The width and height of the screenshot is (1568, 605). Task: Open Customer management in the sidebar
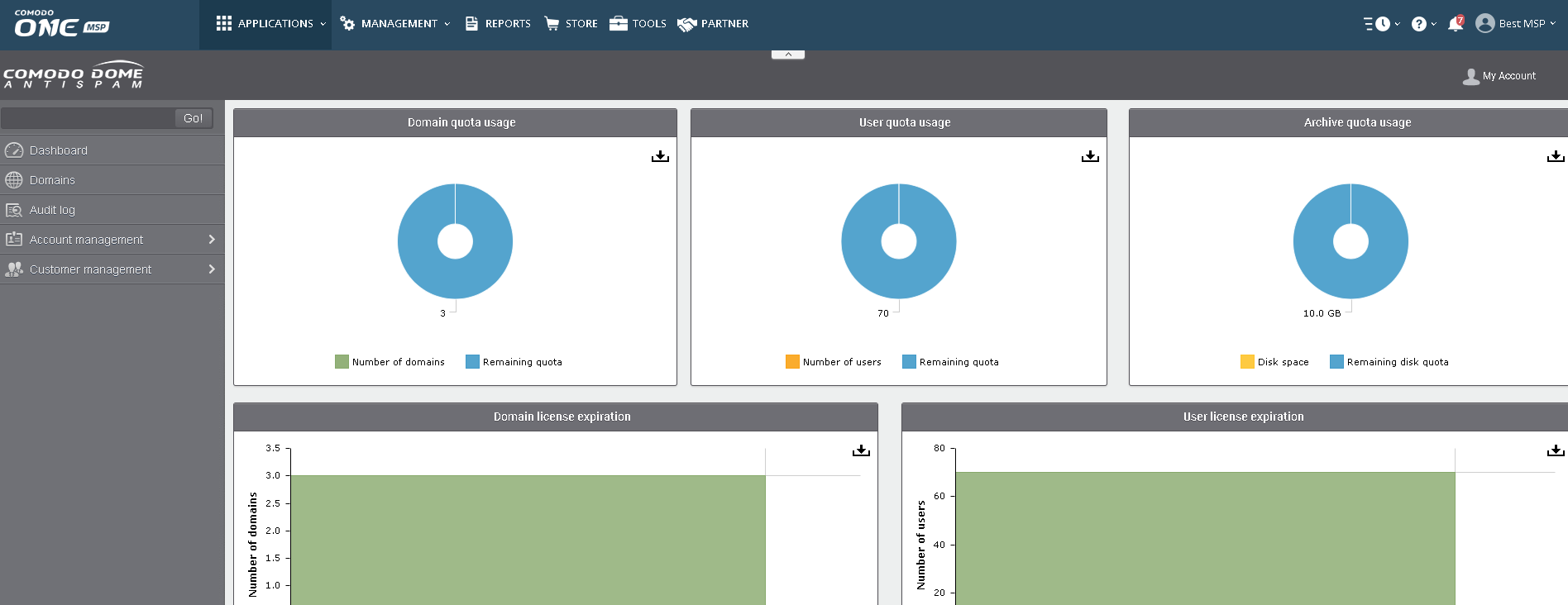112,269
